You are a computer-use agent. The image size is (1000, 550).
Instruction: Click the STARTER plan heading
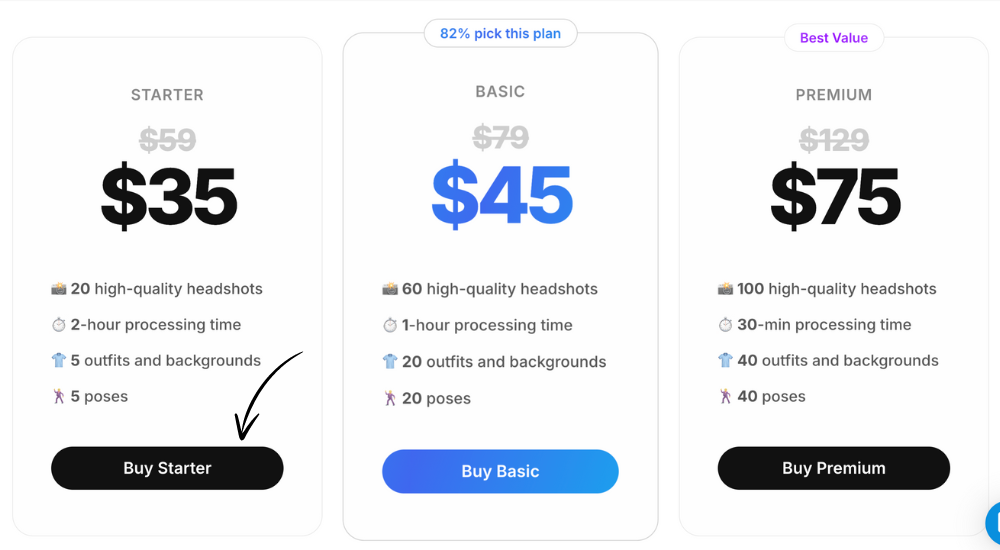pyautogui.click(x=167, y=95)
